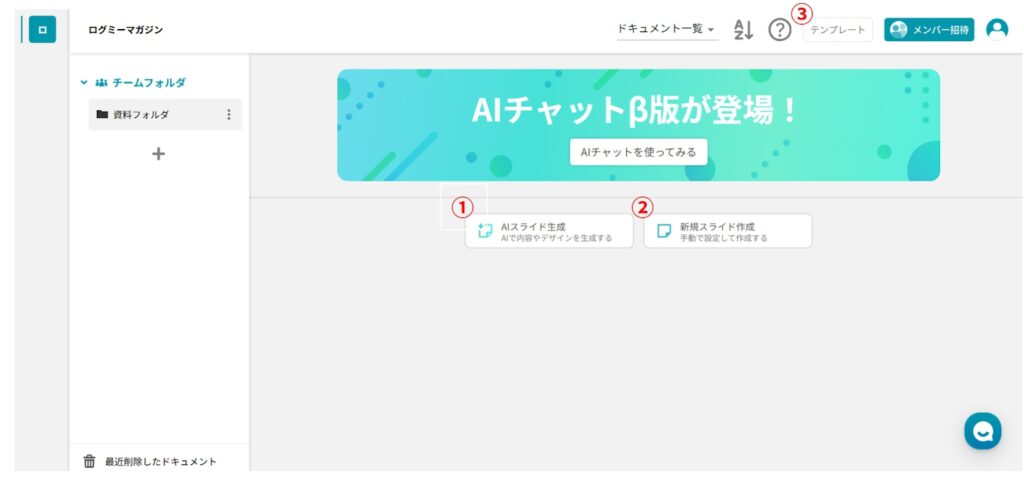The height and width of the screenshot is (478, 1024).
Task: Open the ドキュメント一覧 dropdown
Action: (666, 30)
